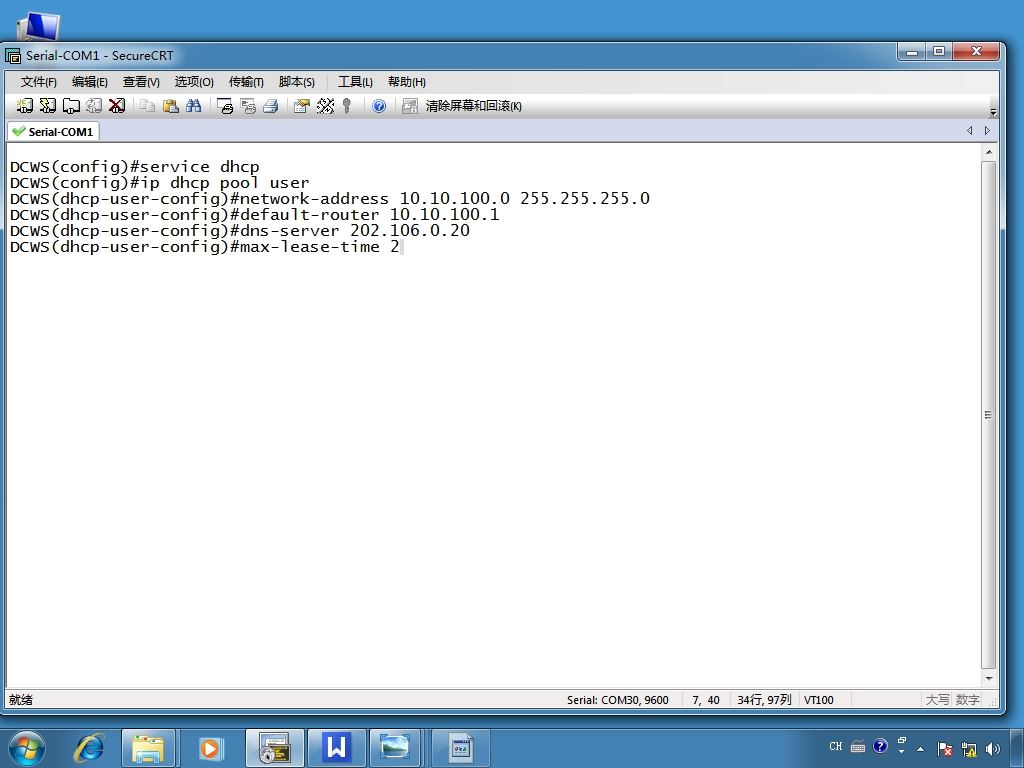The image size is (1024, 768).
Task: Click the terminal scrollbar down arrow
Action: (989, 679)
